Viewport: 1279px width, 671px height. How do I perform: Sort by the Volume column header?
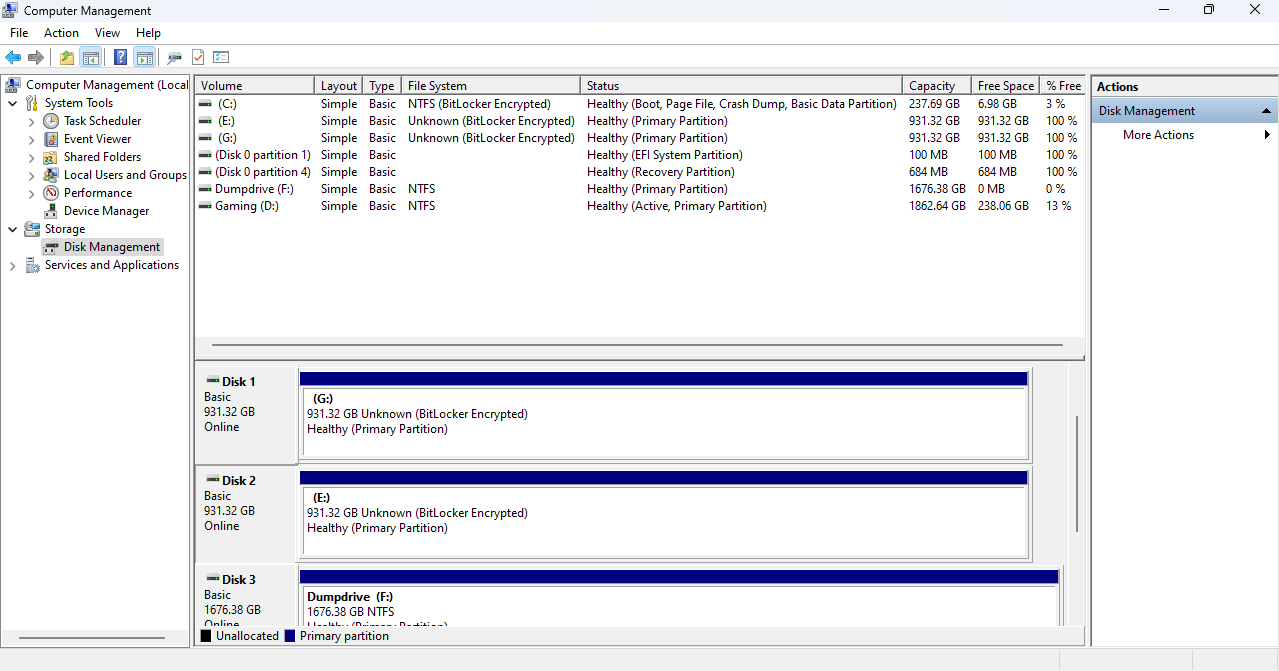pos(255,86)
